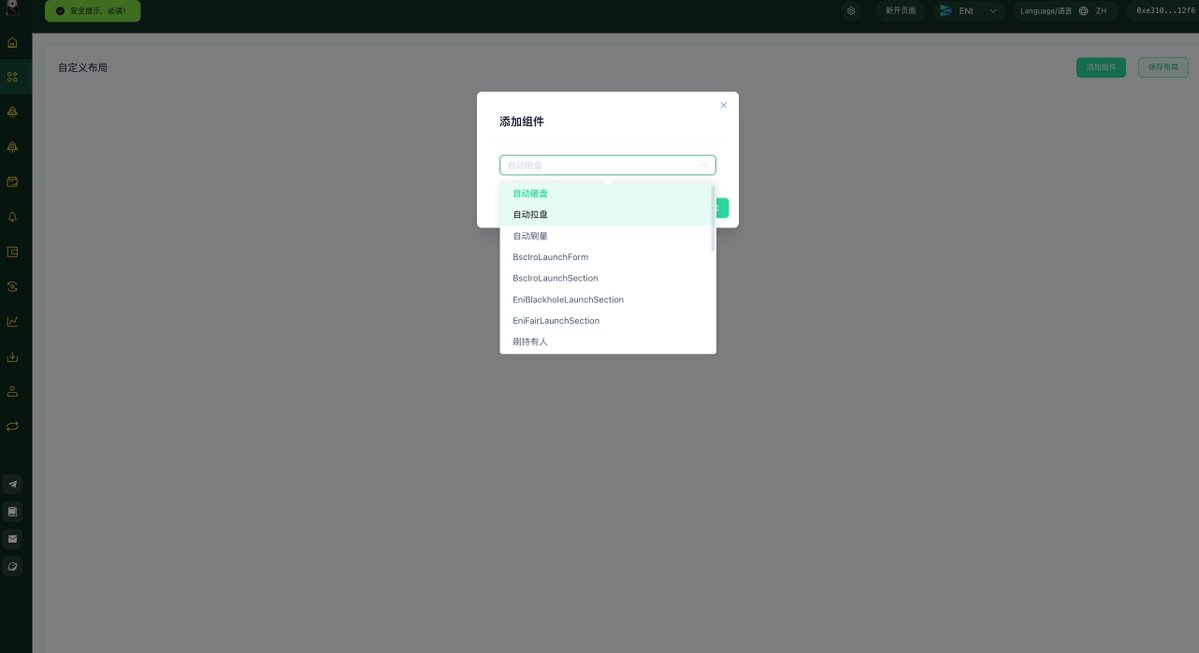Image resolution: width=1199 pixels, height=653 pixels.
Task: Choose 自动砸盘 option in list
Action: tap(606, 193)
